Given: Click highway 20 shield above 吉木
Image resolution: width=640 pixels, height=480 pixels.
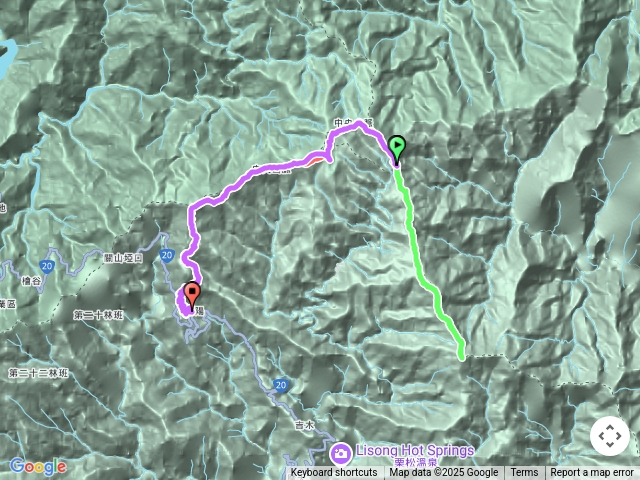Looking at the screenshot, I should click(280, 385).
